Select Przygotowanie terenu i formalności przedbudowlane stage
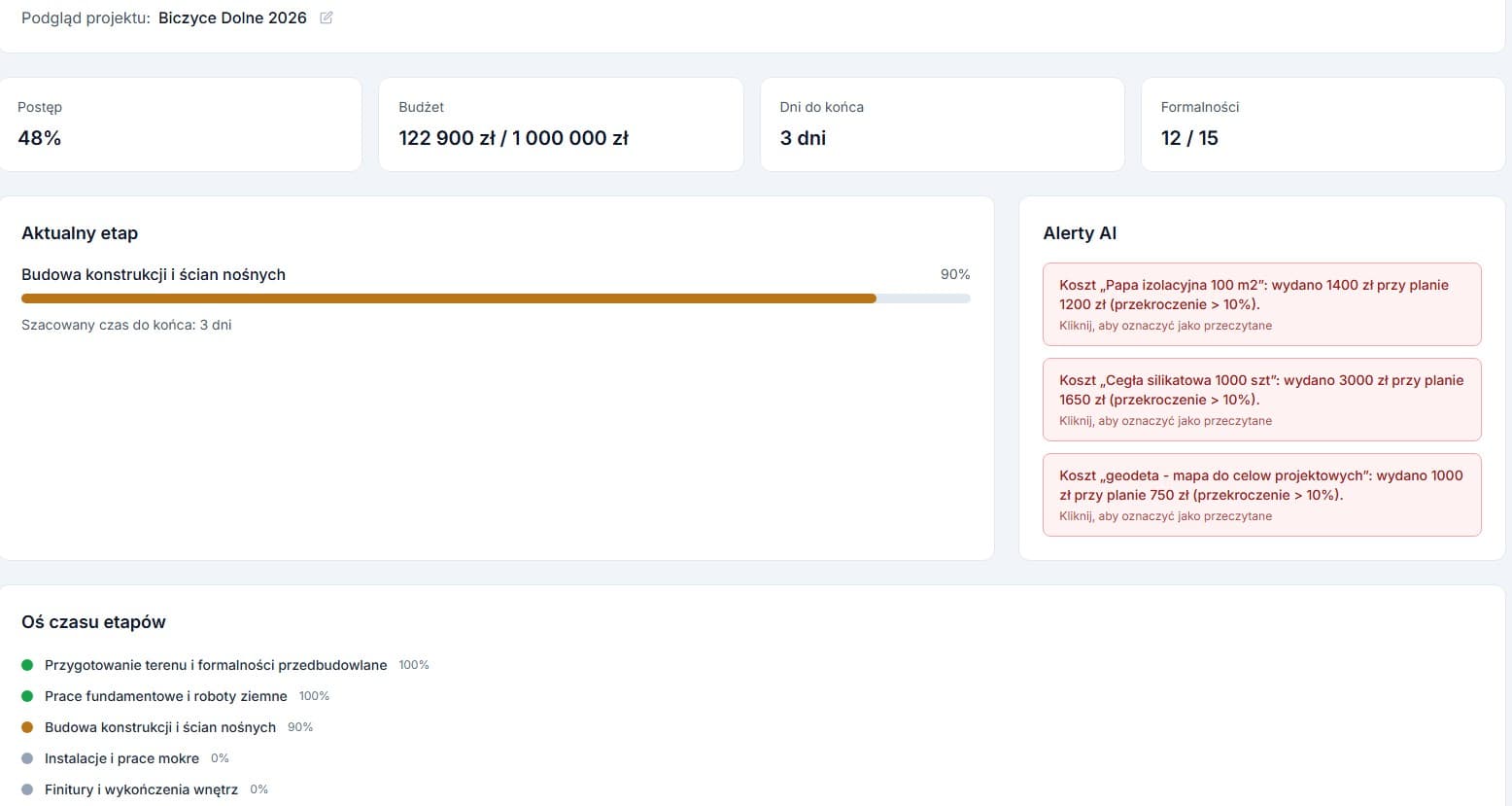Image resolution: width=1512 pixels, height=806 pixels. pos(216,665)
